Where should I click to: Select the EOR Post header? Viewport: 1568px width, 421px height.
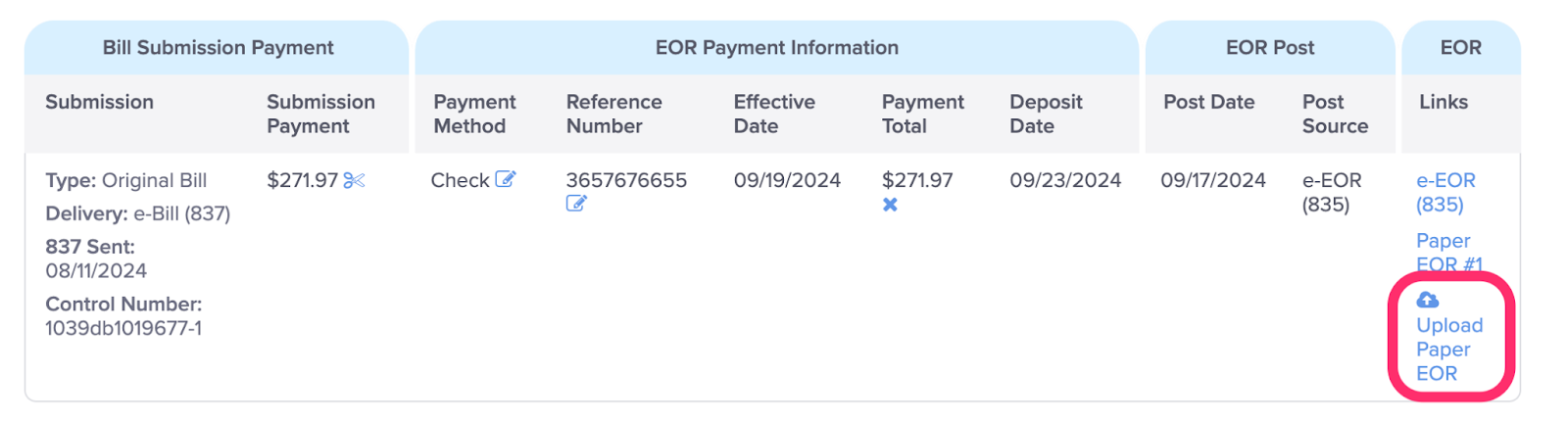(x=1270, y=47)
